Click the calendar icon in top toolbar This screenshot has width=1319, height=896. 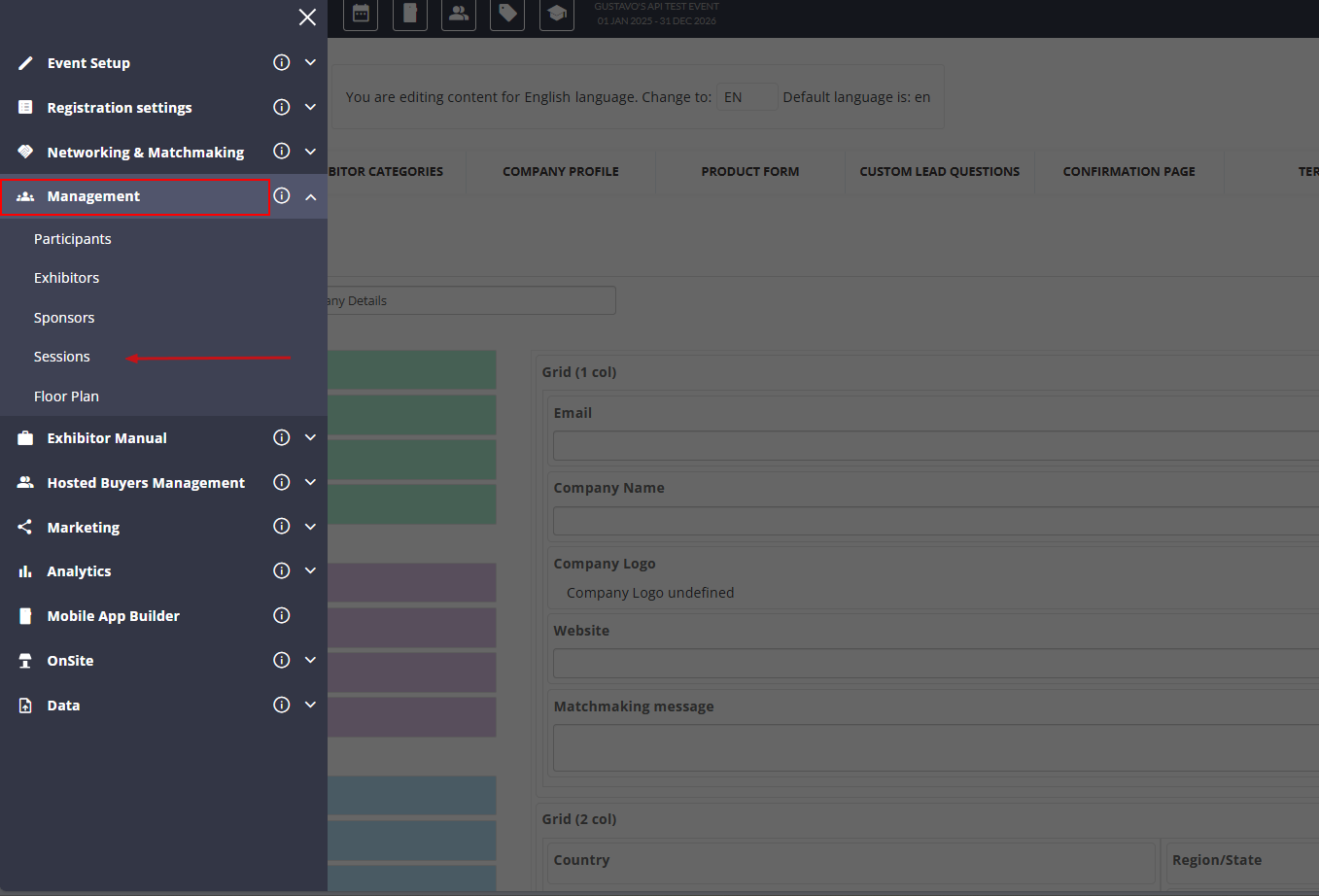(x=361, y=15)
